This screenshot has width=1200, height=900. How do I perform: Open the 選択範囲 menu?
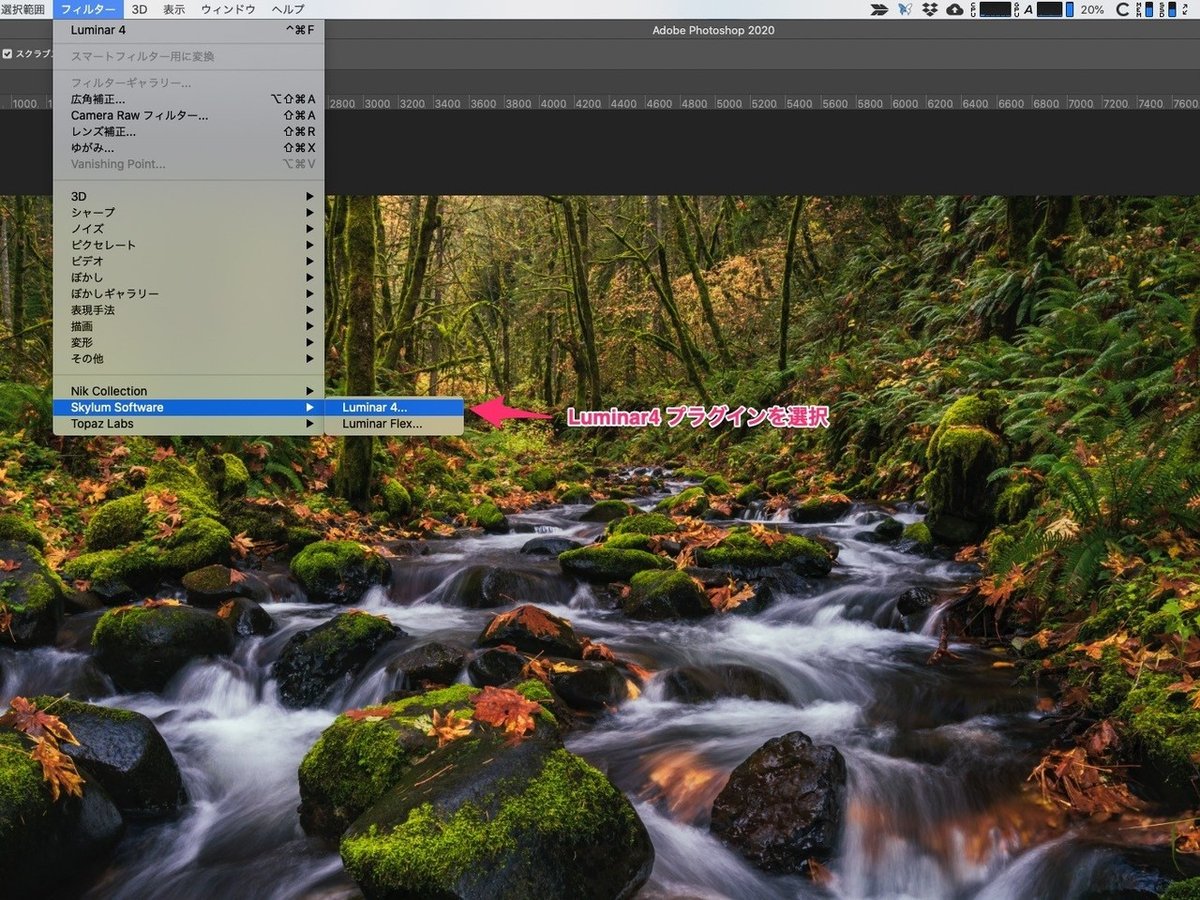23,9
